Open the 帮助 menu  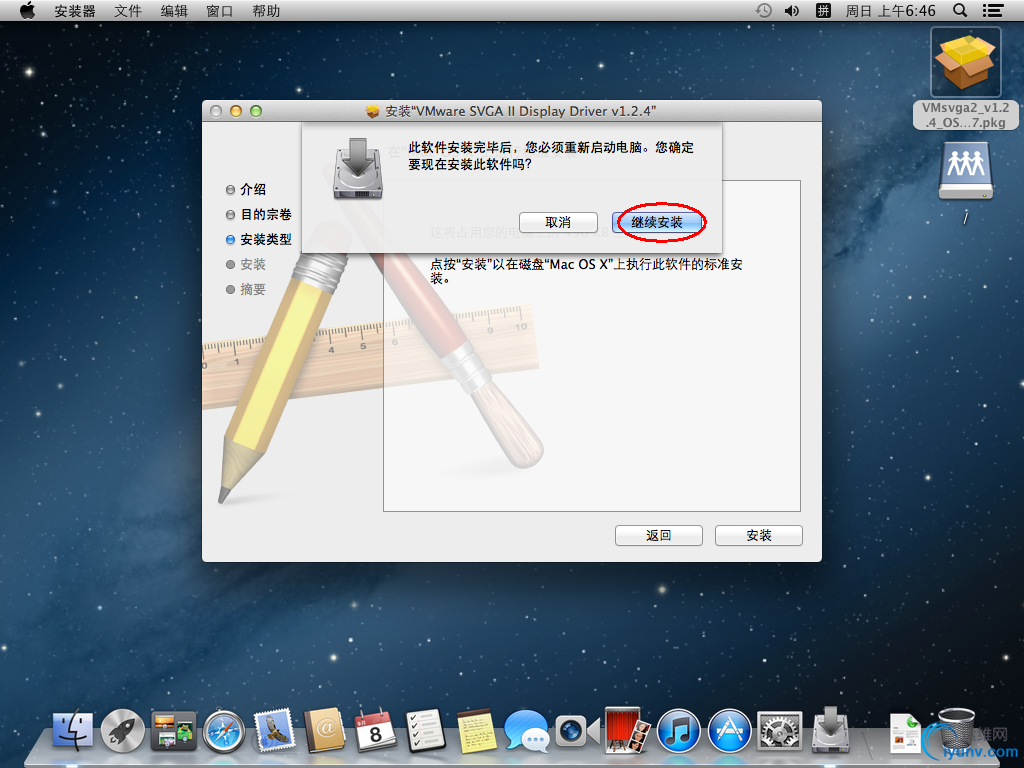pyautogui.click(x=265, y=11)
